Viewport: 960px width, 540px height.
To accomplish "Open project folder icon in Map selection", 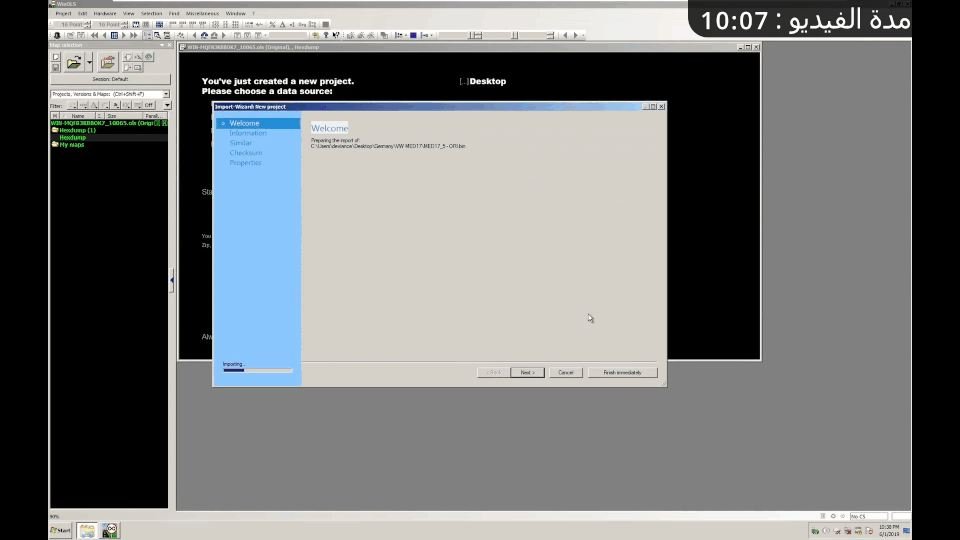I will pos(73,62).
